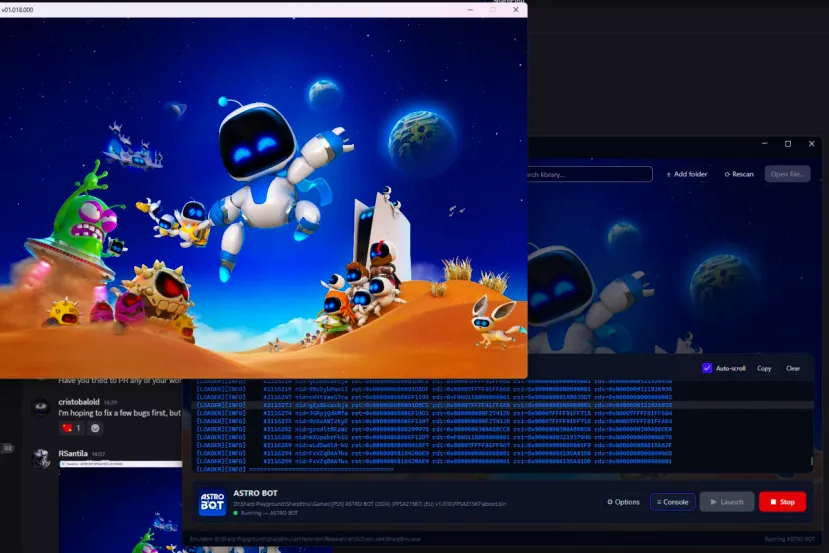
Task: Copy the console log output
Action: click(x=764, y=368)
